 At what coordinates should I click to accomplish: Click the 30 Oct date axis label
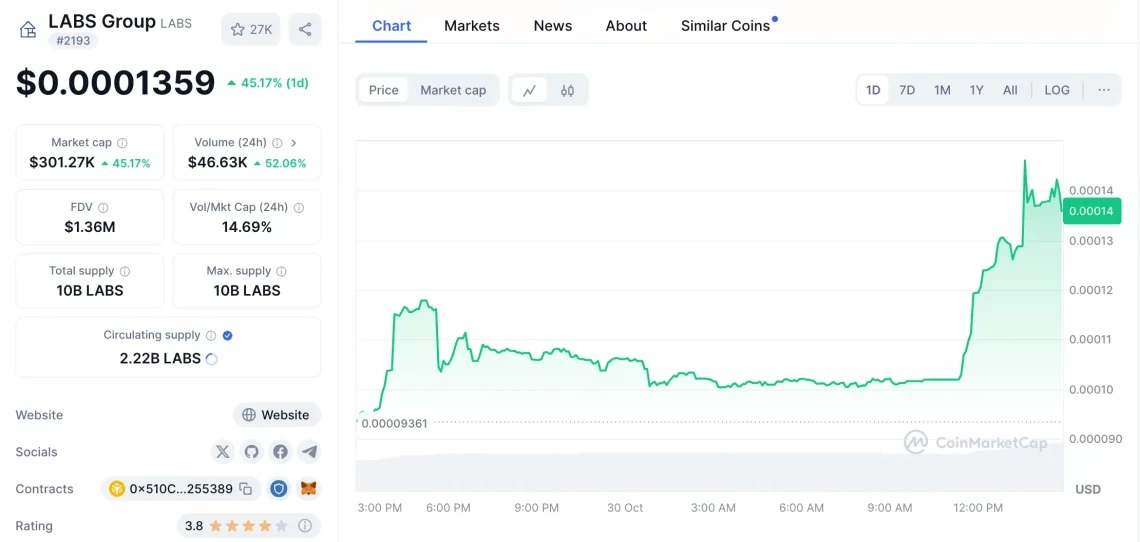point(625,508)
